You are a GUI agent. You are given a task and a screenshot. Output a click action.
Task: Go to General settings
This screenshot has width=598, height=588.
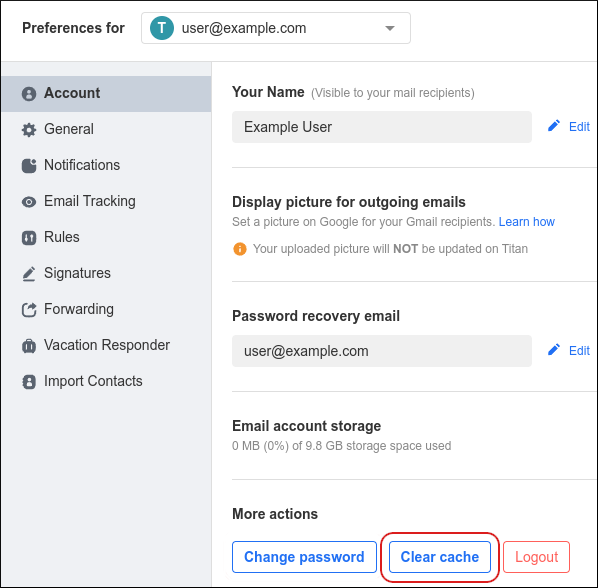106,130
